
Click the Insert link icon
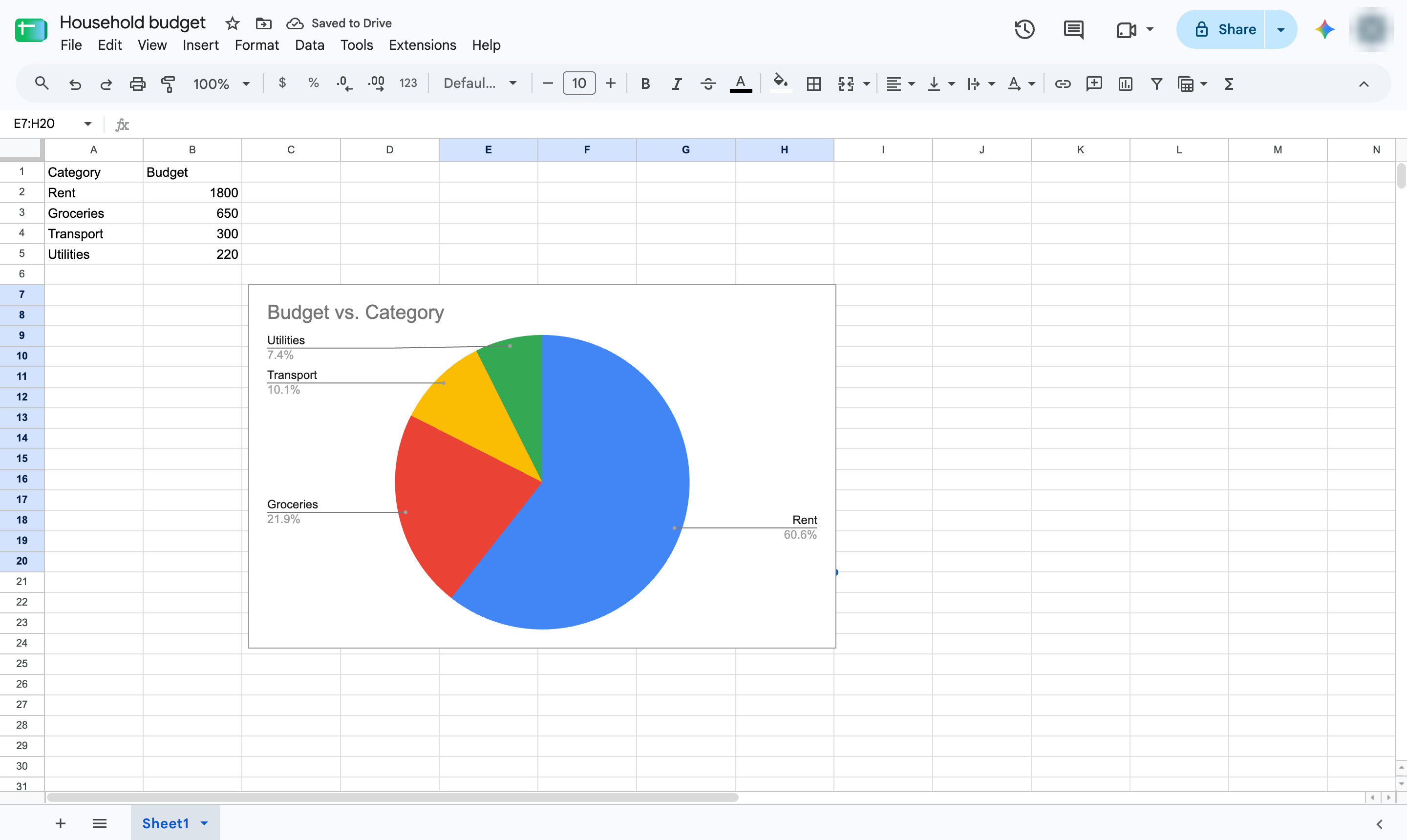coord(1062,84)
